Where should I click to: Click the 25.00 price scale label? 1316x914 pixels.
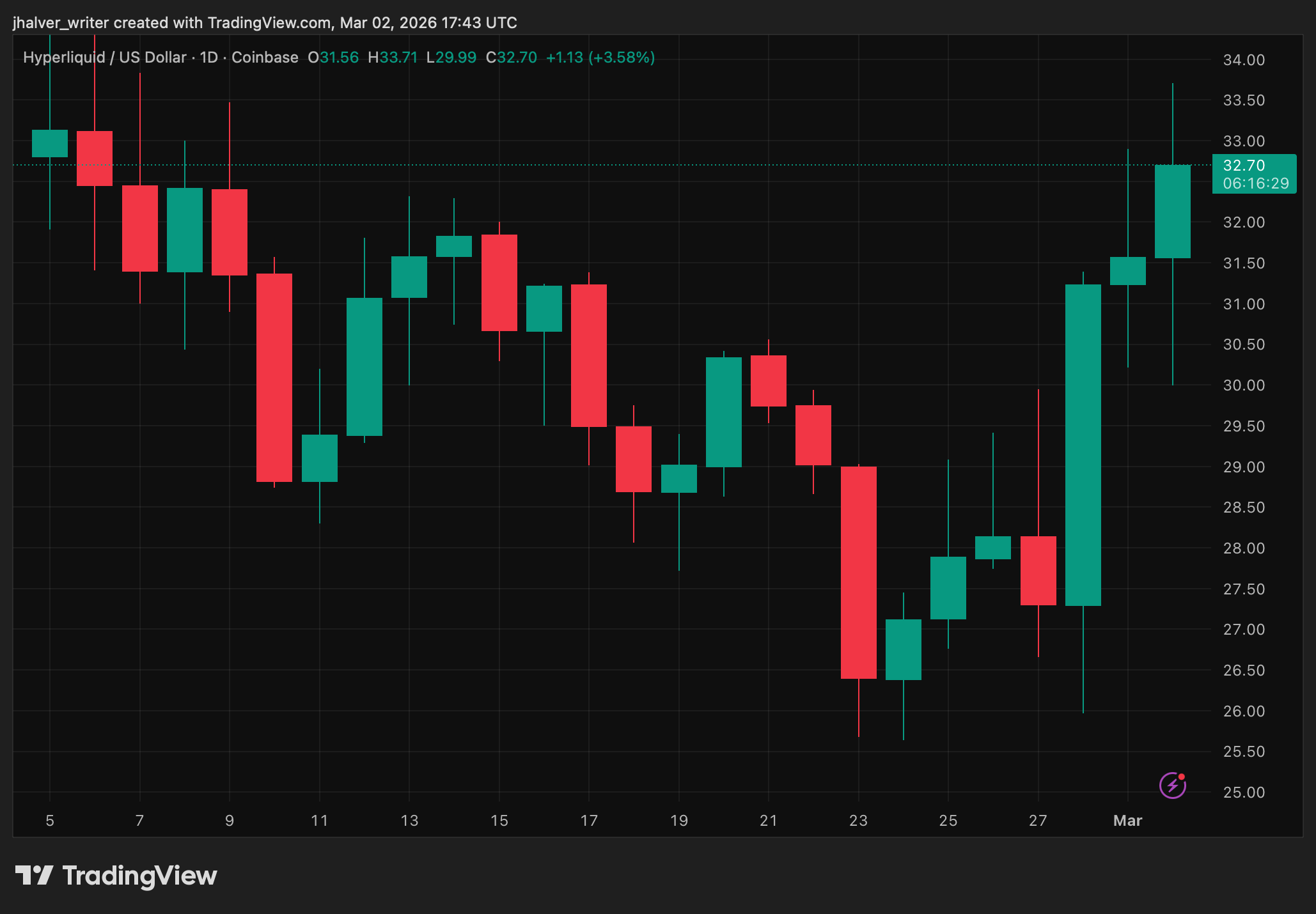click(x=1244, y=793)
